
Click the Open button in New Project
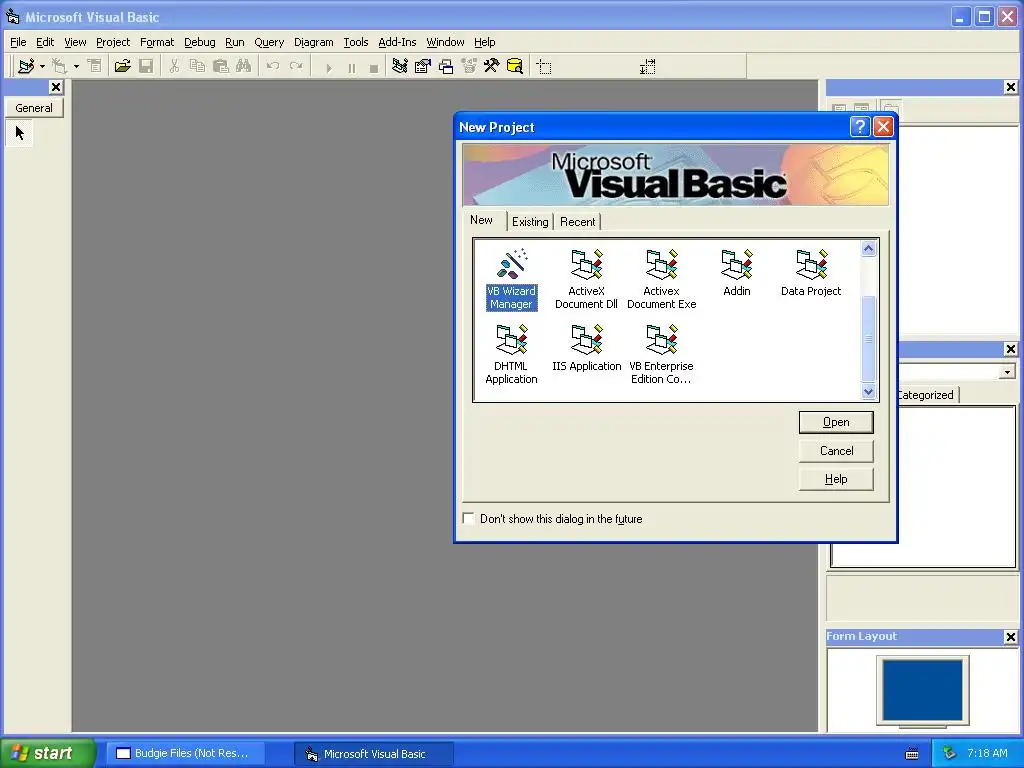tap(836, 423)
